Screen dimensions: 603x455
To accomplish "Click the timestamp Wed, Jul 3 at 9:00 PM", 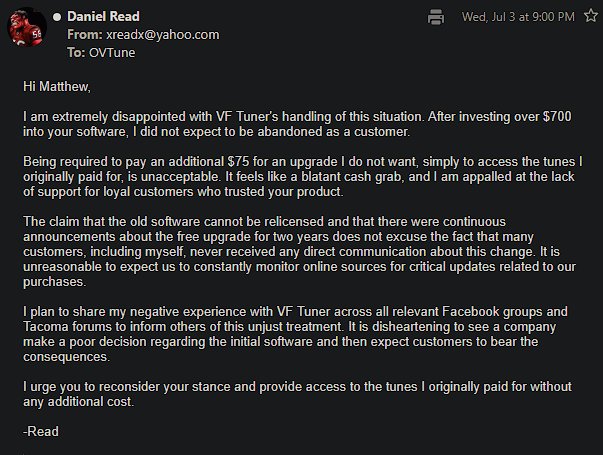I will [518, 17].
